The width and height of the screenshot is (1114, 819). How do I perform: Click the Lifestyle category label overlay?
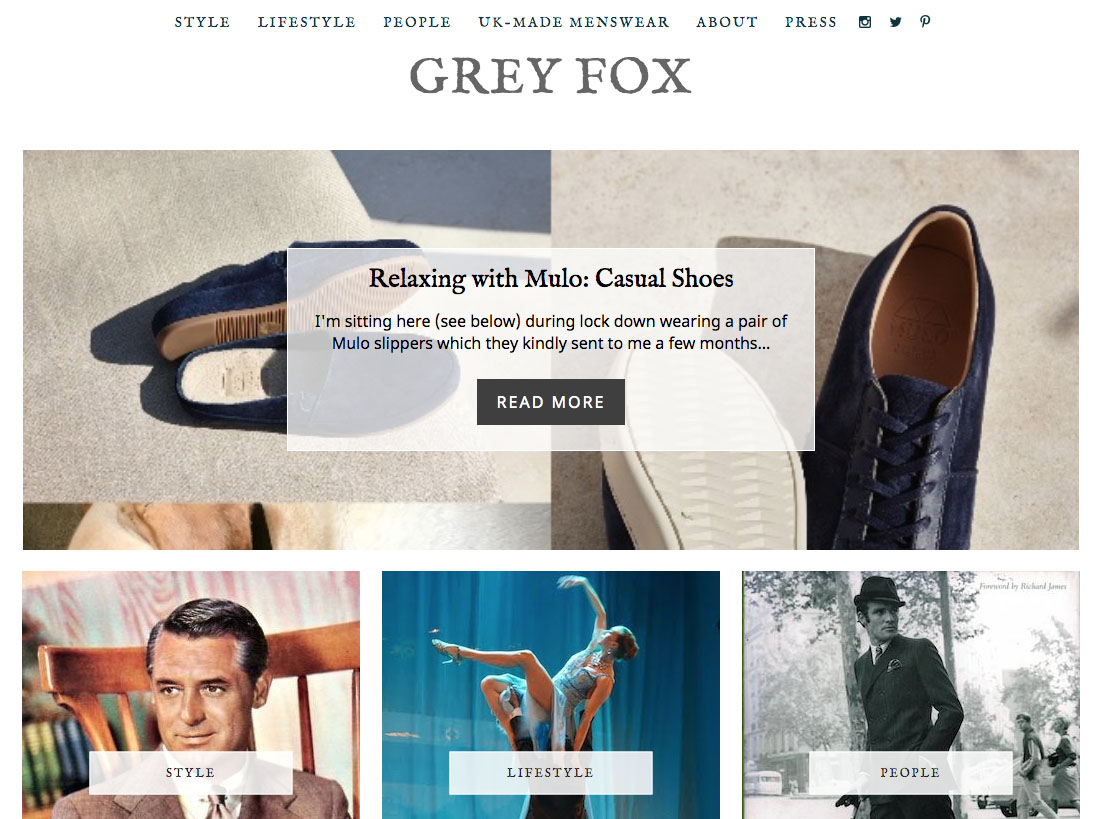[551, 773]
